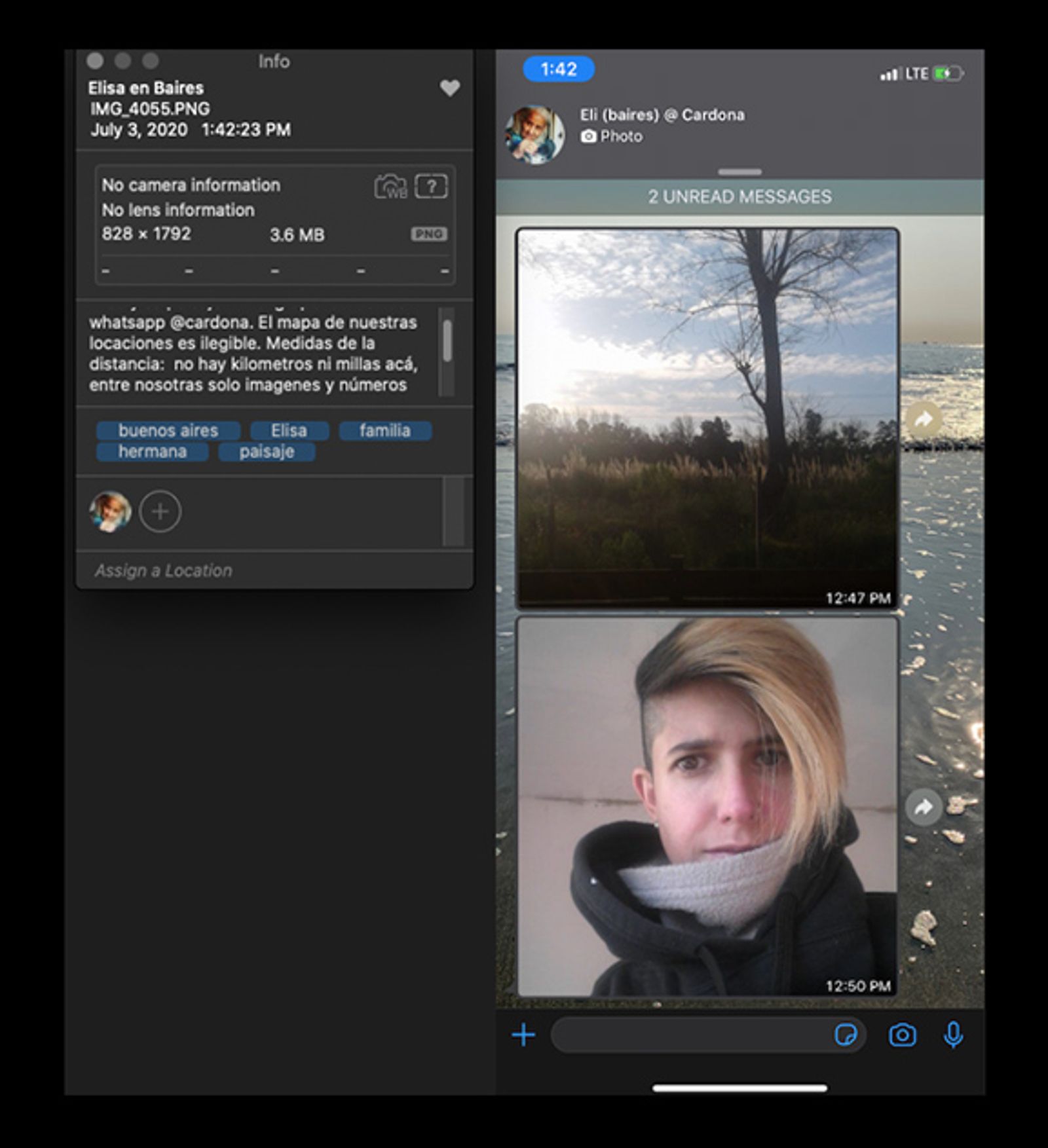
Task: Open attachments with the blue plus icon
Action: coord(523,1035)
